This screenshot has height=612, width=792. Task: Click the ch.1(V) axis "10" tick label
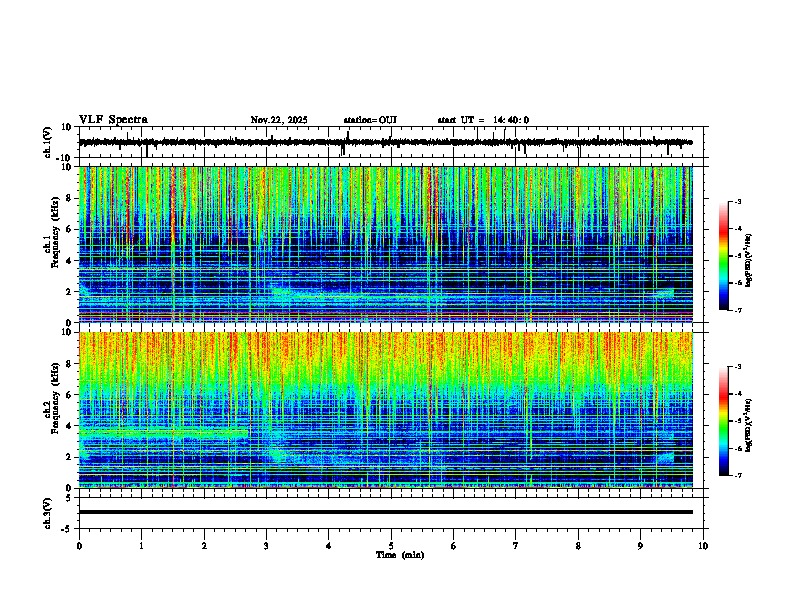66,127
